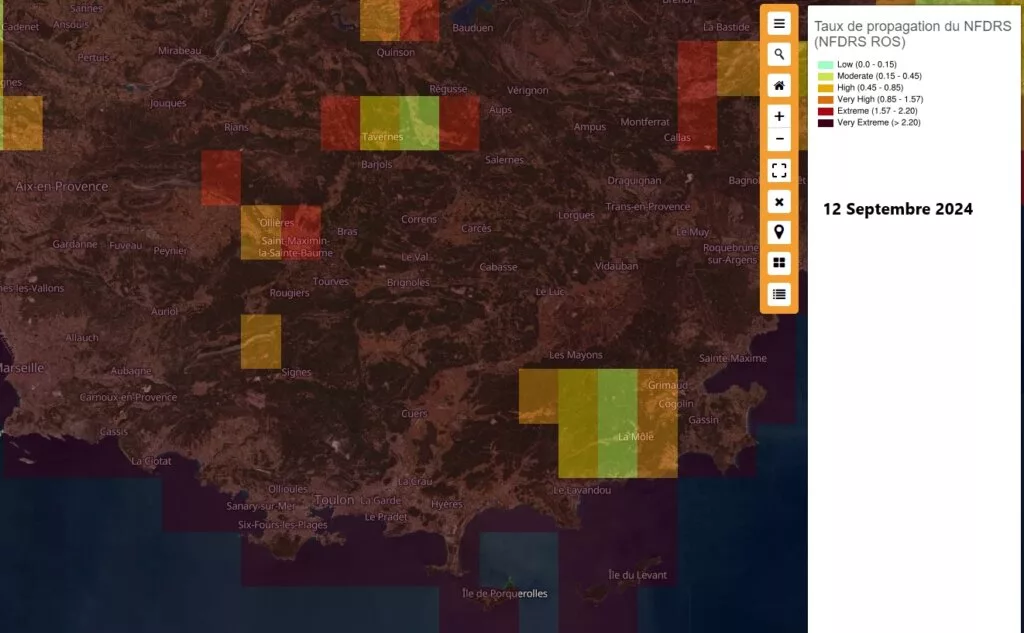Viewport: 1024px width, 633px height.
Task: Reset map with the home icon
Action: (x=779, y=86)
